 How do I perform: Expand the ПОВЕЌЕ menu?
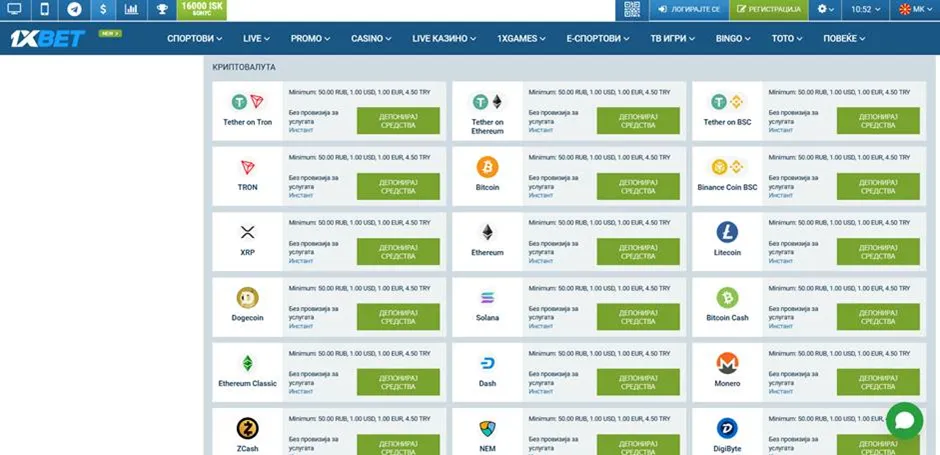[844, 38]
